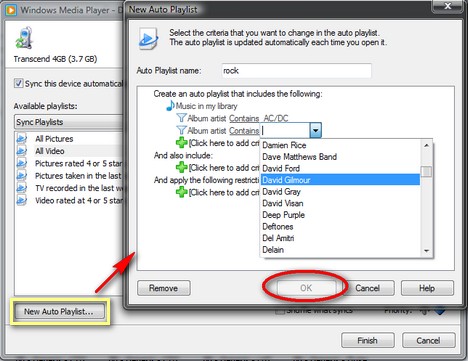Viewport: 468px width, 361px height.
Task: Select Pictures rated 4 or 5 stars playlist
Action: (69, 163)
